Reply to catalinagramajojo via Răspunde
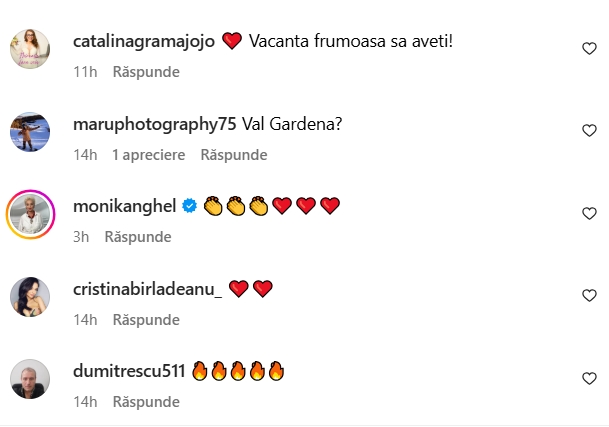The height and width of the screenshot is (427, 609). tap(146, 72)
